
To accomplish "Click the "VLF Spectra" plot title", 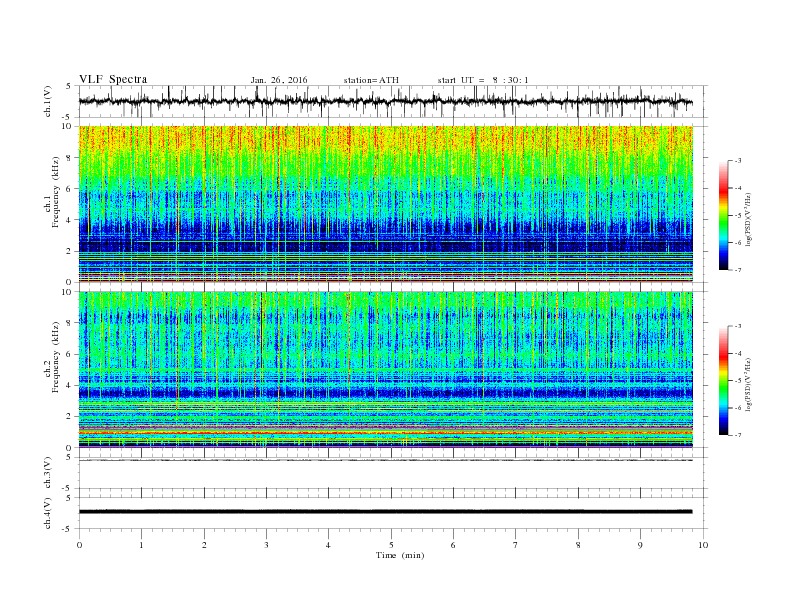I will tap(113, 79).
